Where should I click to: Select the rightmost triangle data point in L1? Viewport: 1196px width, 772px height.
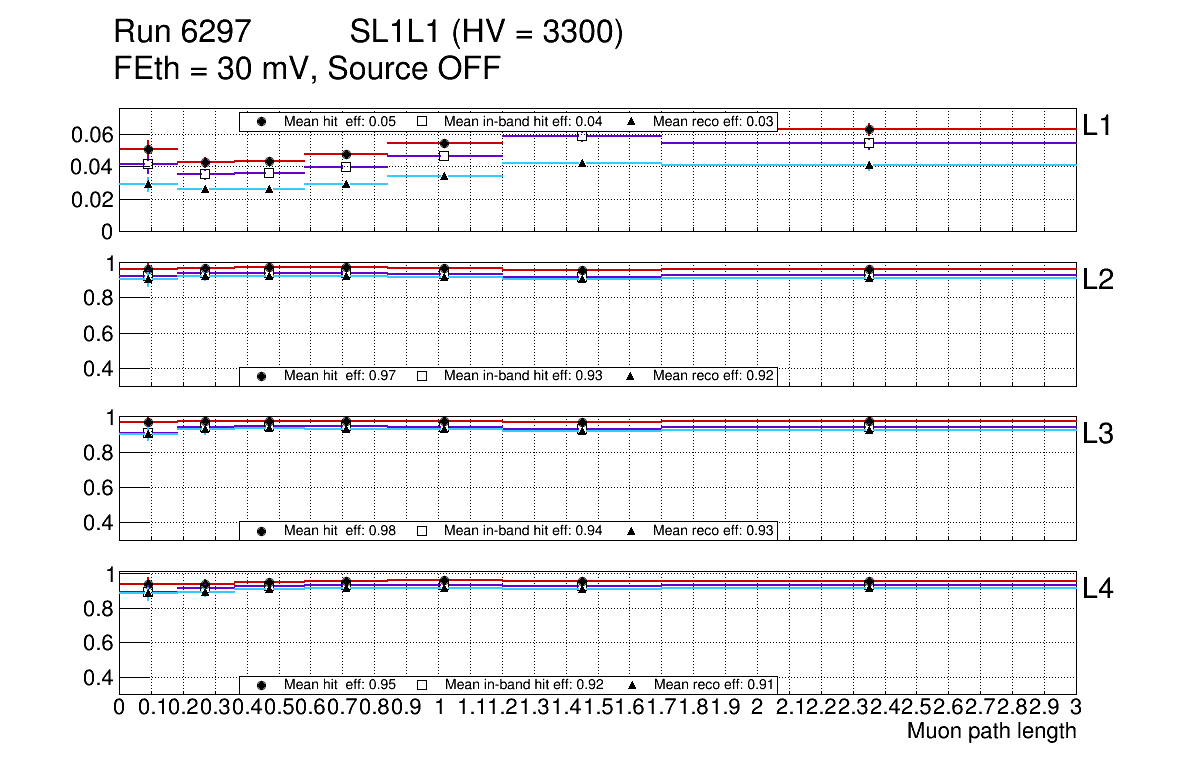869,165
